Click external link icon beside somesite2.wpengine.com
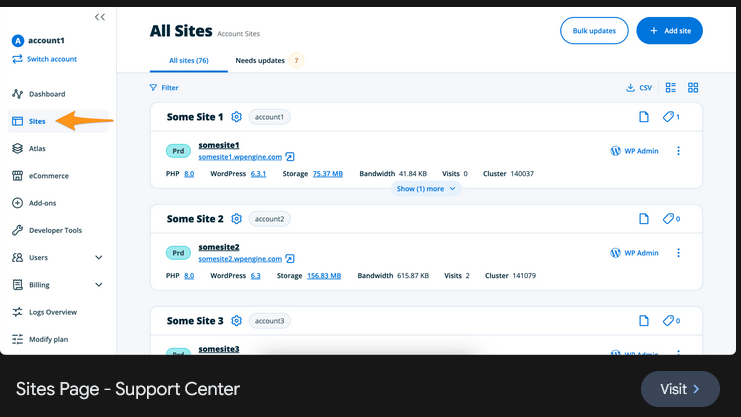The image size is (741, 417). click(290, 259)
